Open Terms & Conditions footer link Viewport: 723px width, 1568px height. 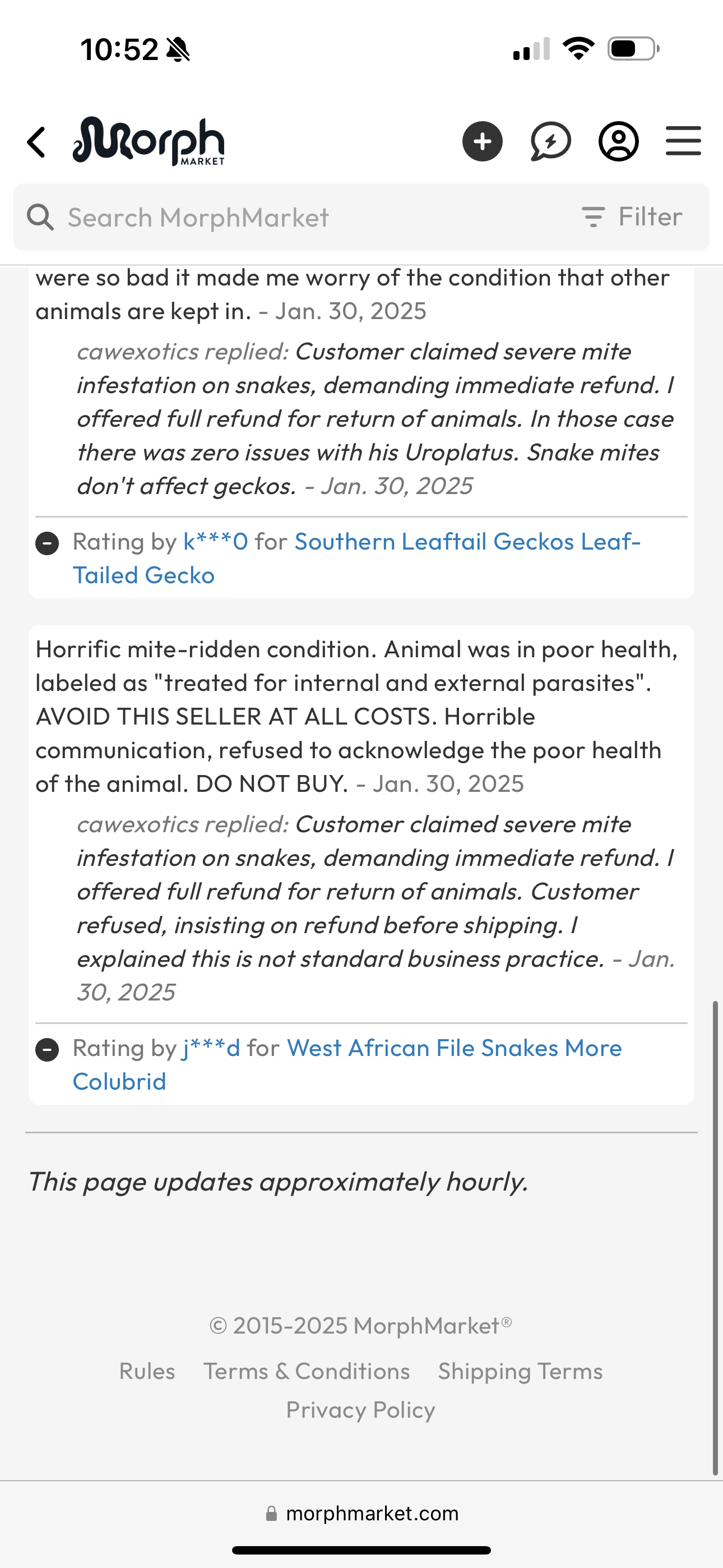point(307,1371)
